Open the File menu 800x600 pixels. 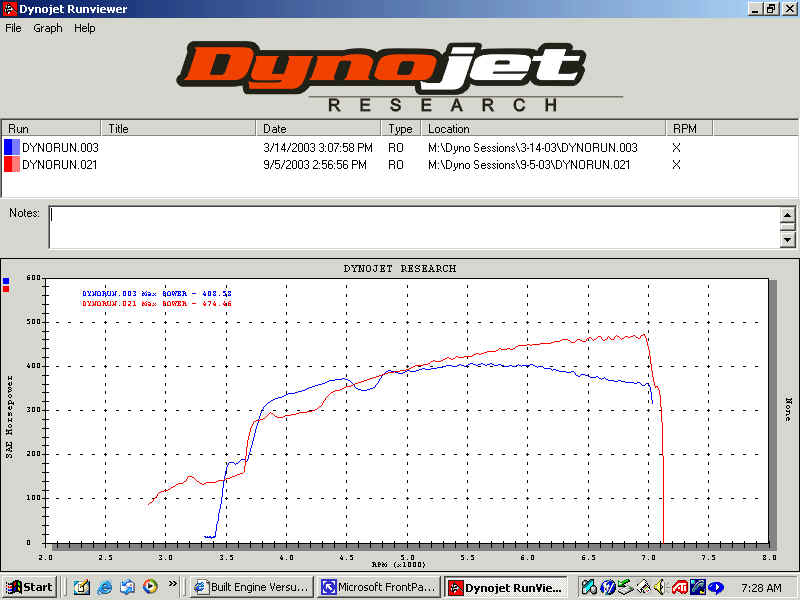click(13, 28)
